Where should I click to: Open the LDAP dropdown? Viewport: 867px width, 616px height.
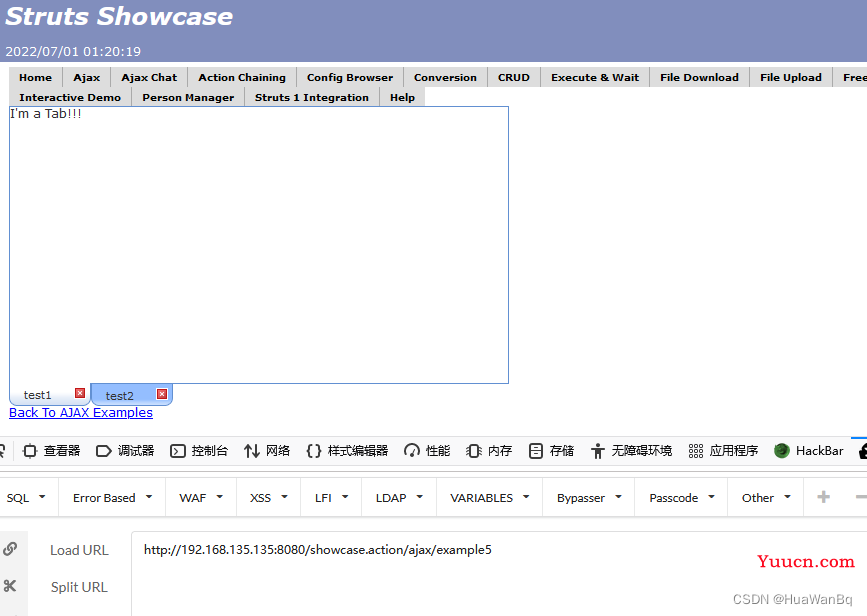(399, 498)
